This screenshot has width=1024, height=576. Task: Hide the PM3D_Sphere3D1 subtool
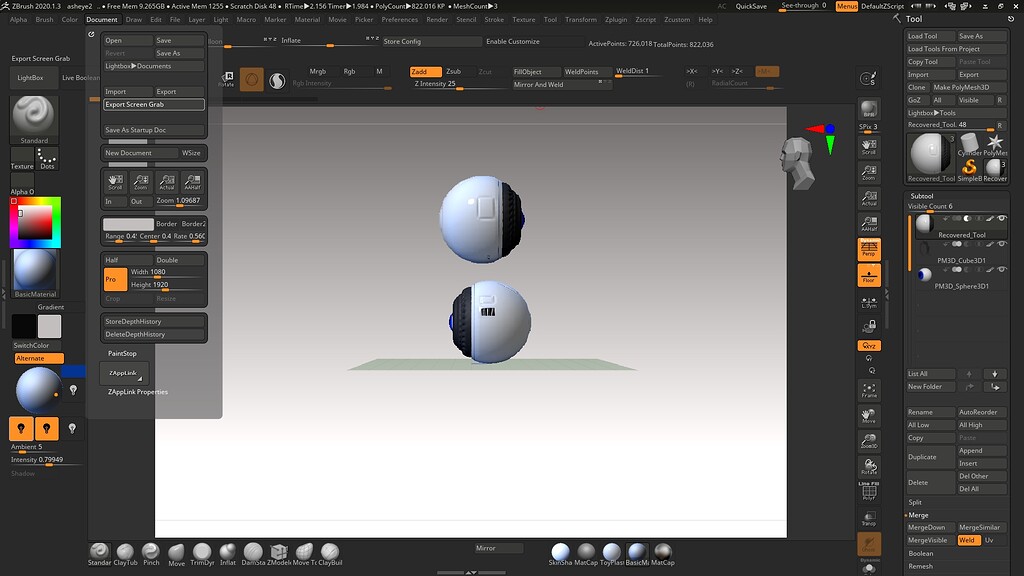coord(1002,270)
